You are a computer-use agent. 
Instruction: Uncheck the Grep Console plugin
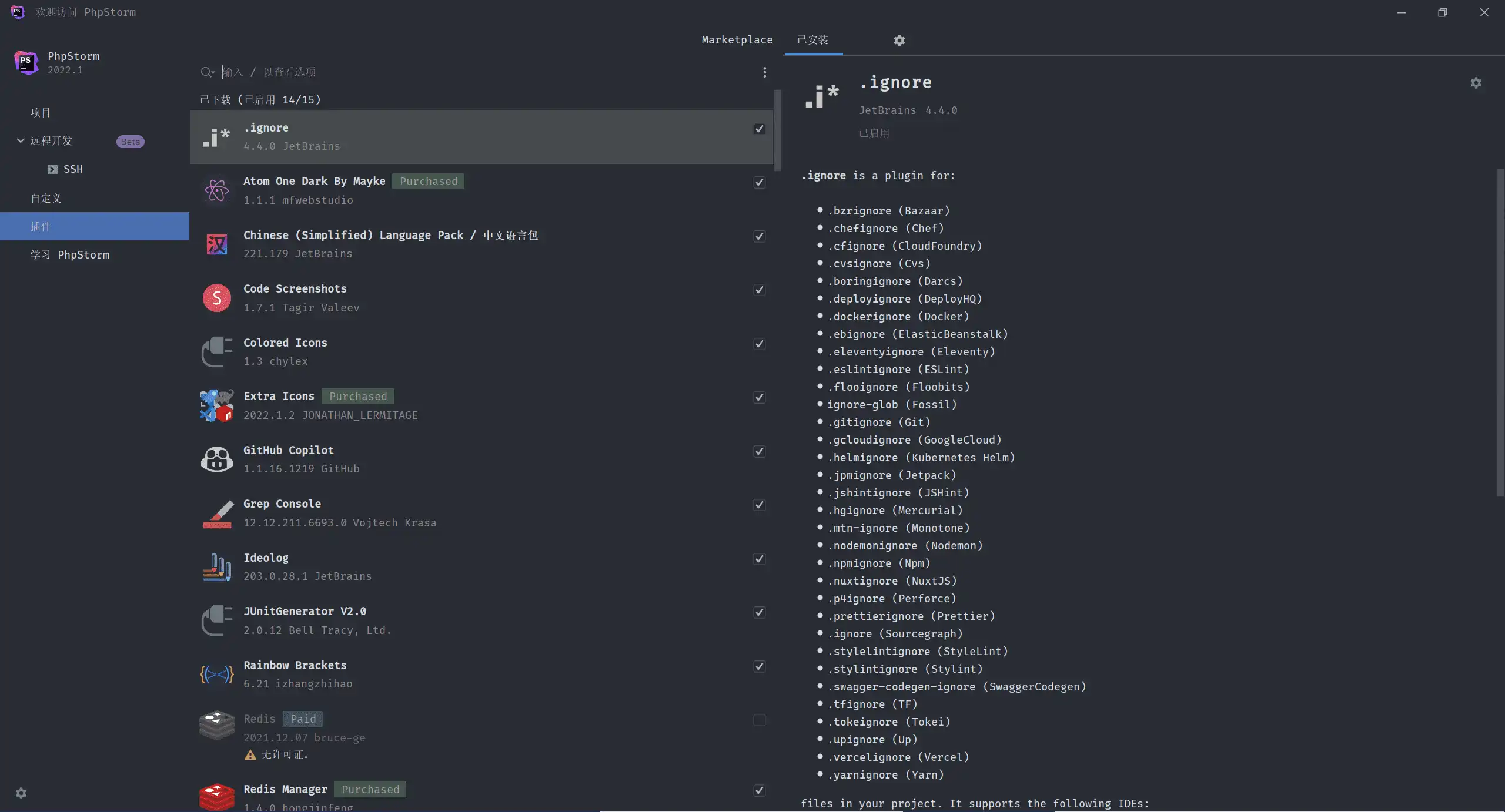(760, 505)
